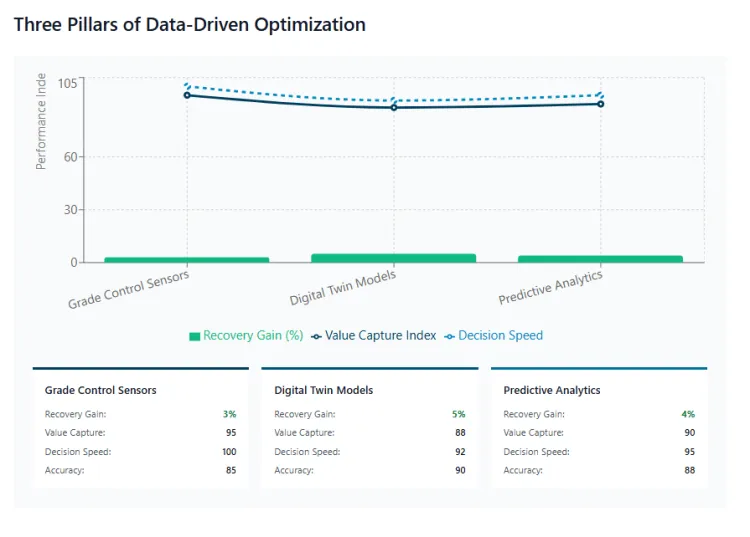Open the Grade Control Sensors card heading

click(x=100, y=390)
